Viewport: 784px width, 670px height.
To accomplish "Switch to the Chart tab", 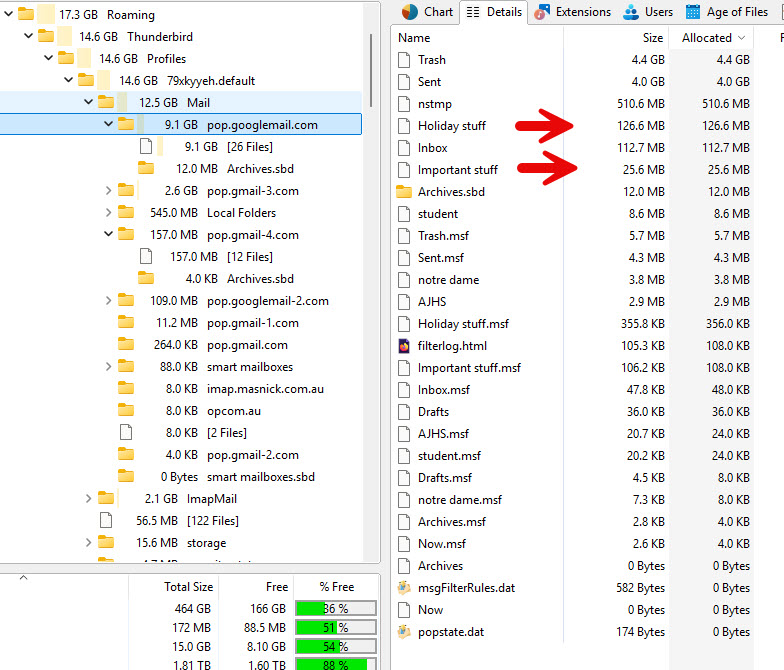I will pos(428,12).
